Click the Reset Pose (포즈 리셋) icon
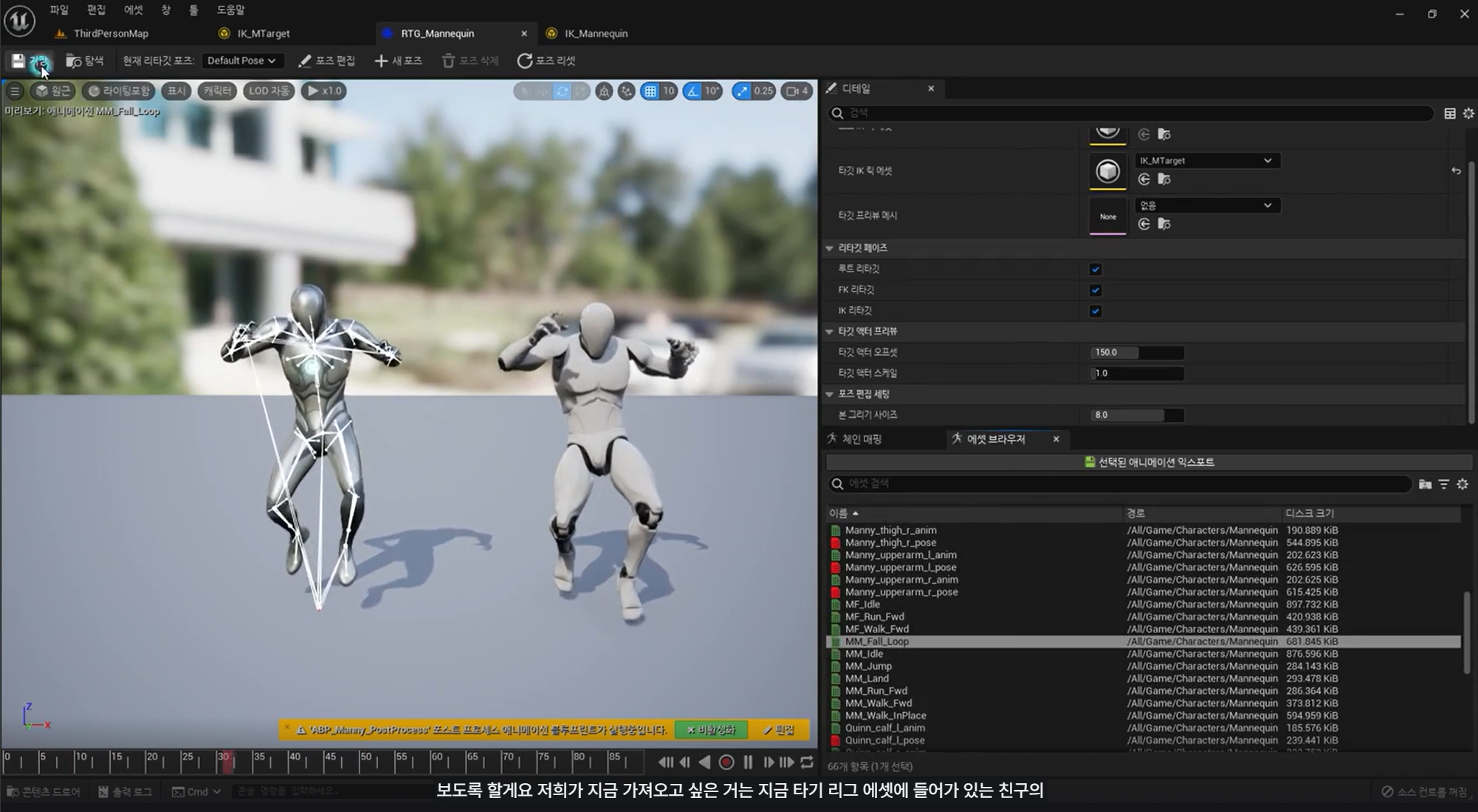Viewport: 1478px width, 812px height. [x=524, y=61]
